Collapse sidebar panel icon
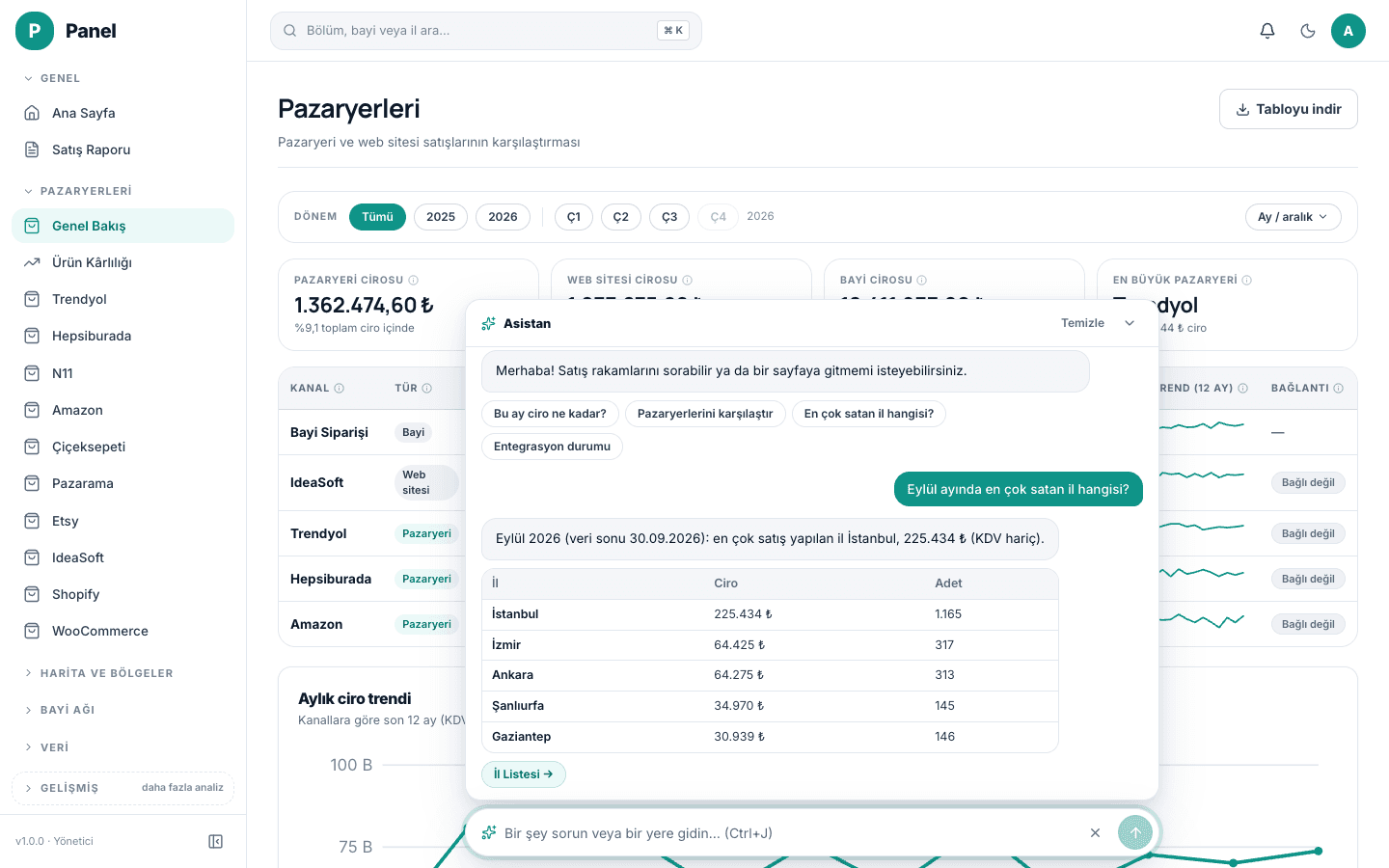Screen dimensions: 1389x868 216,841
